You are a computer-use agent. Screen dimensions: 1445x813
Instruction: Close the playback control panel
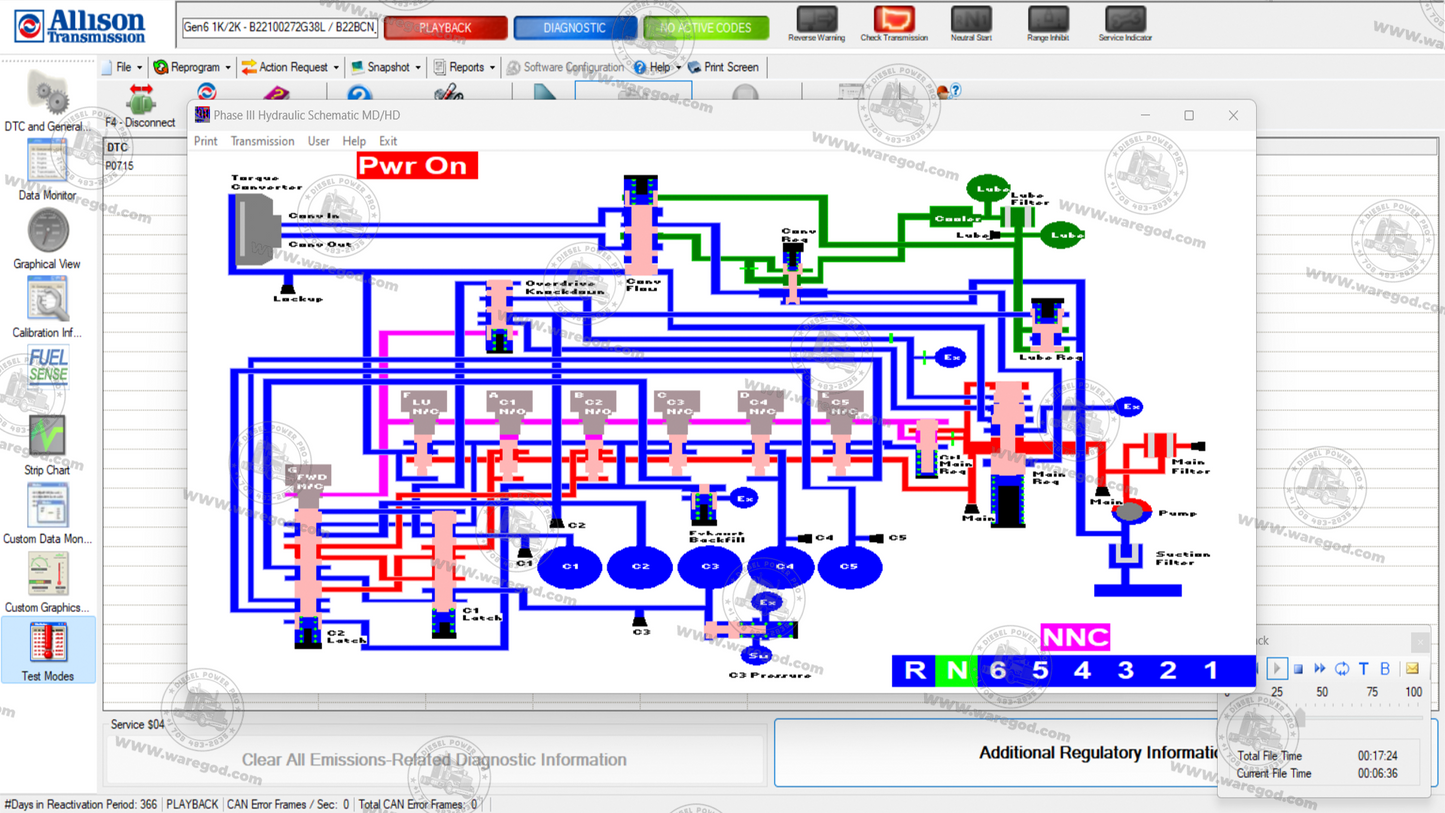(x=1421, y=641)
